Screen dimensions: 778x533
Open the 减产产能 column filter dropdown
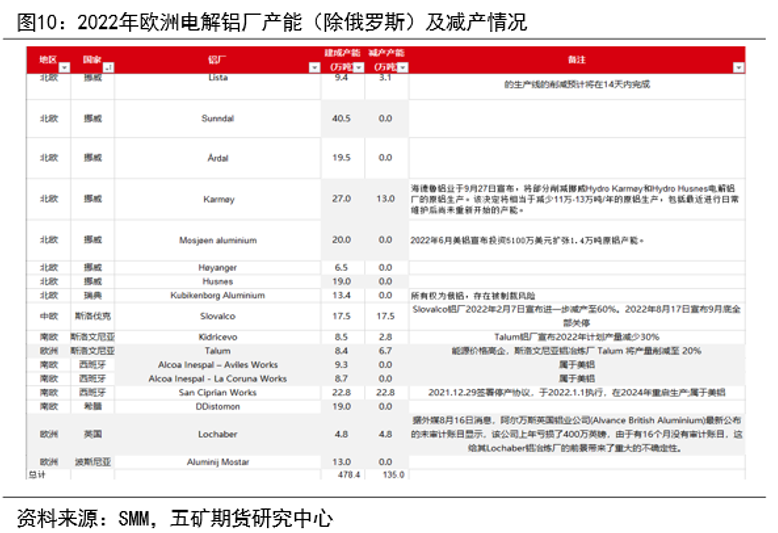[x=403, y=67]
